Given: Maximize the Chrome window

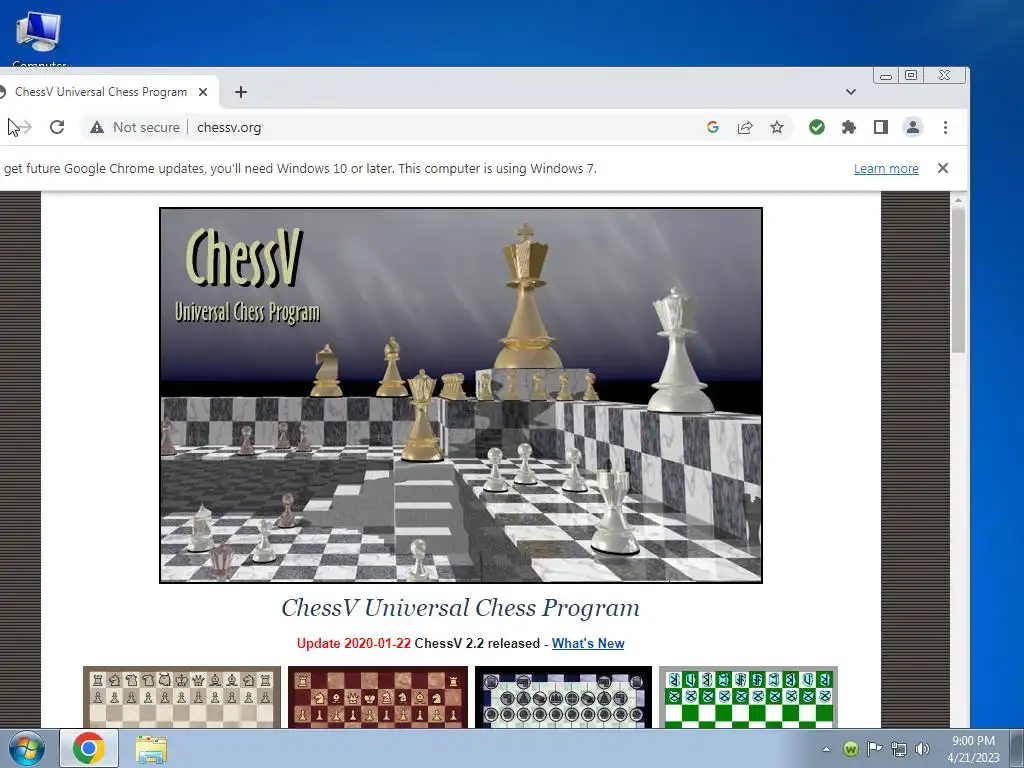Looking at the screenshot, I should coord(911,75).
